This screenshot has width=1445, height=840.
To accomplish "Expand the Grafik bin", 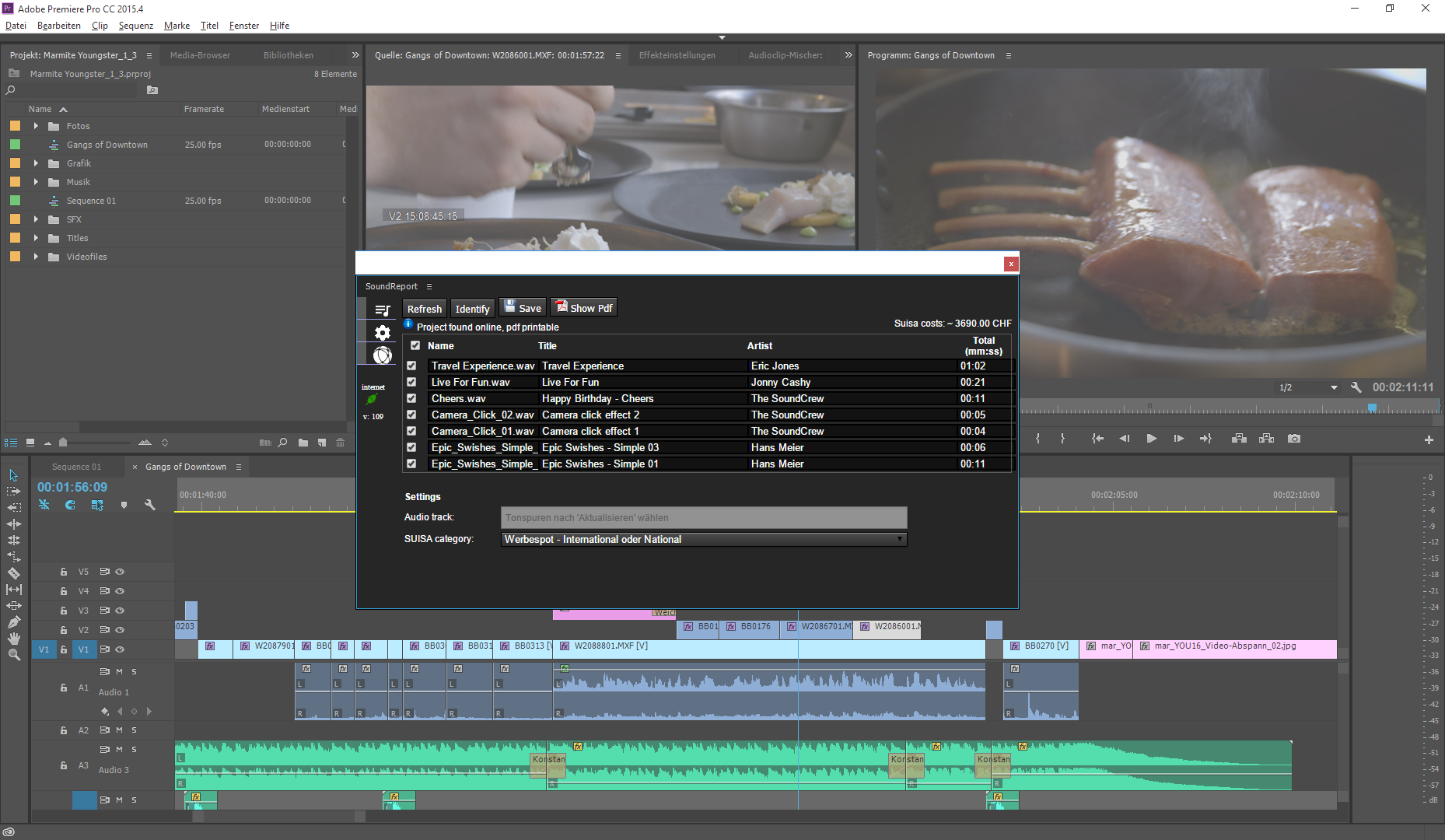I will [x=36, y=163].
